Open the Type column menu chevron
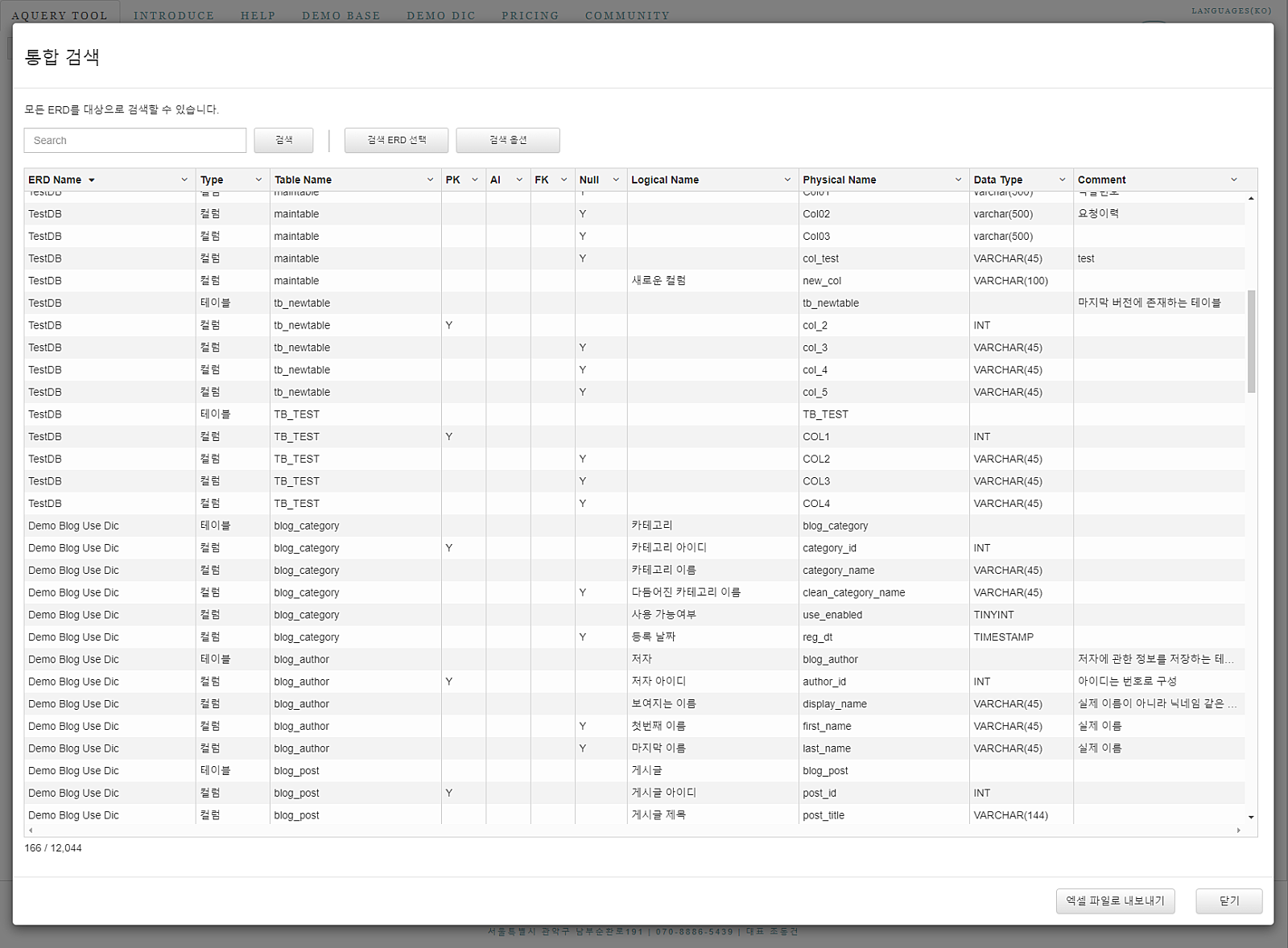Image resolution: width=1288 pixels, height=948 pixels. tap(258, 180)
